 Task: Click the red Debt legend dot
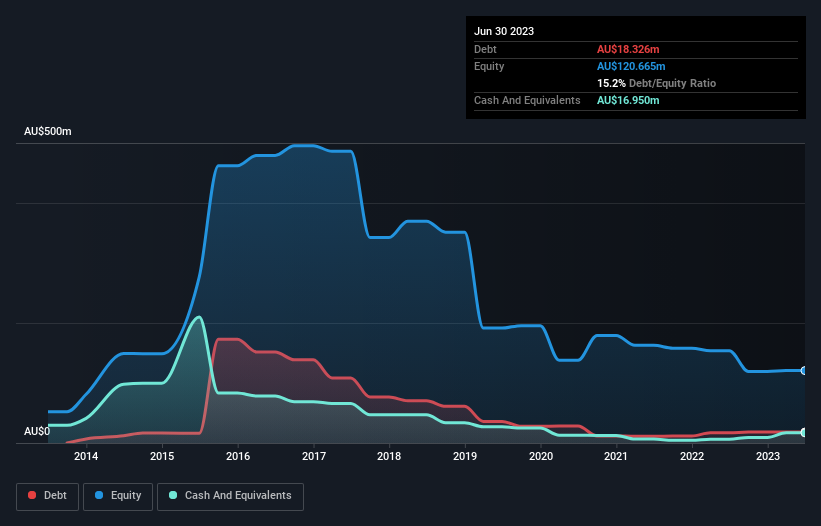(32, 495)
